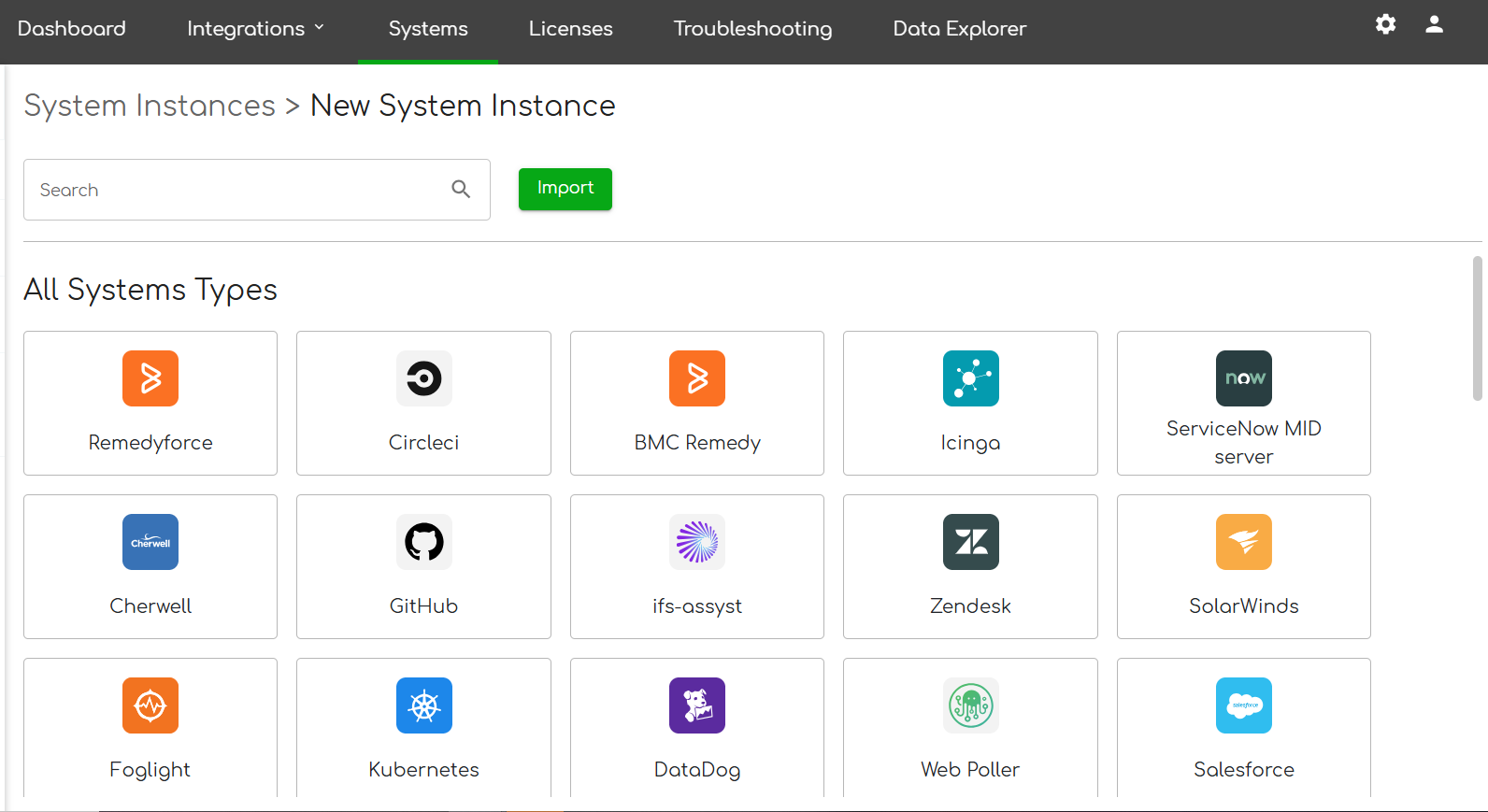
Task: Select the ServiceNow MID server icon
Action: (1244, 378)
